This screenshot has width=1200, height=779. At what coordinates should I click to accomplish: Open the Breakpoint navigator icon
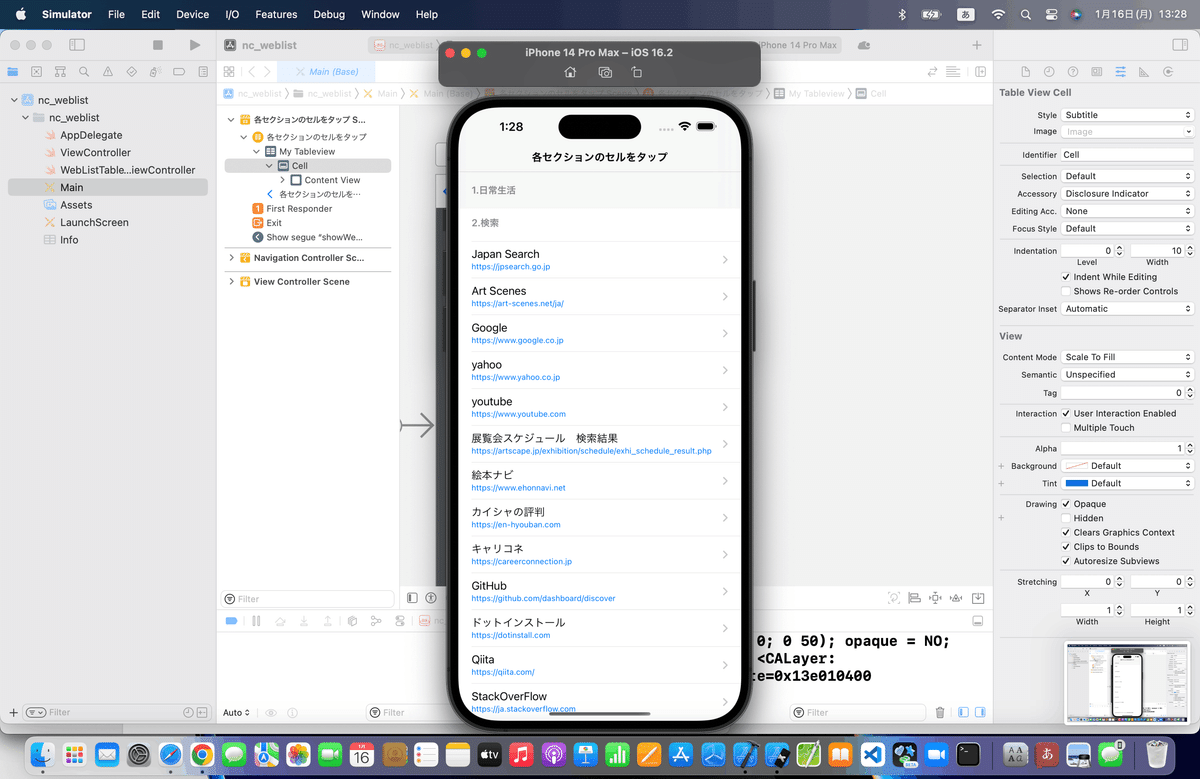coord(180,72)
